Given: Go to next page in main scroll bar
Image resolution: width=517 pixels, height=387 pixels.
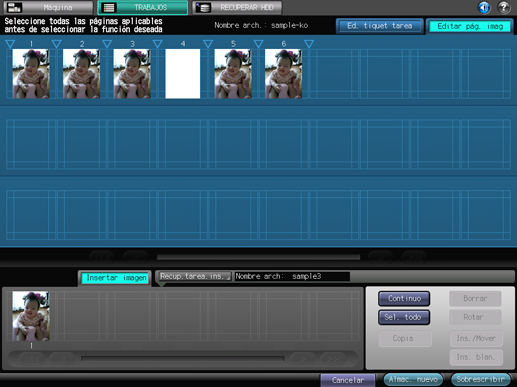Looking at the screenshot, I should [381, 257].
